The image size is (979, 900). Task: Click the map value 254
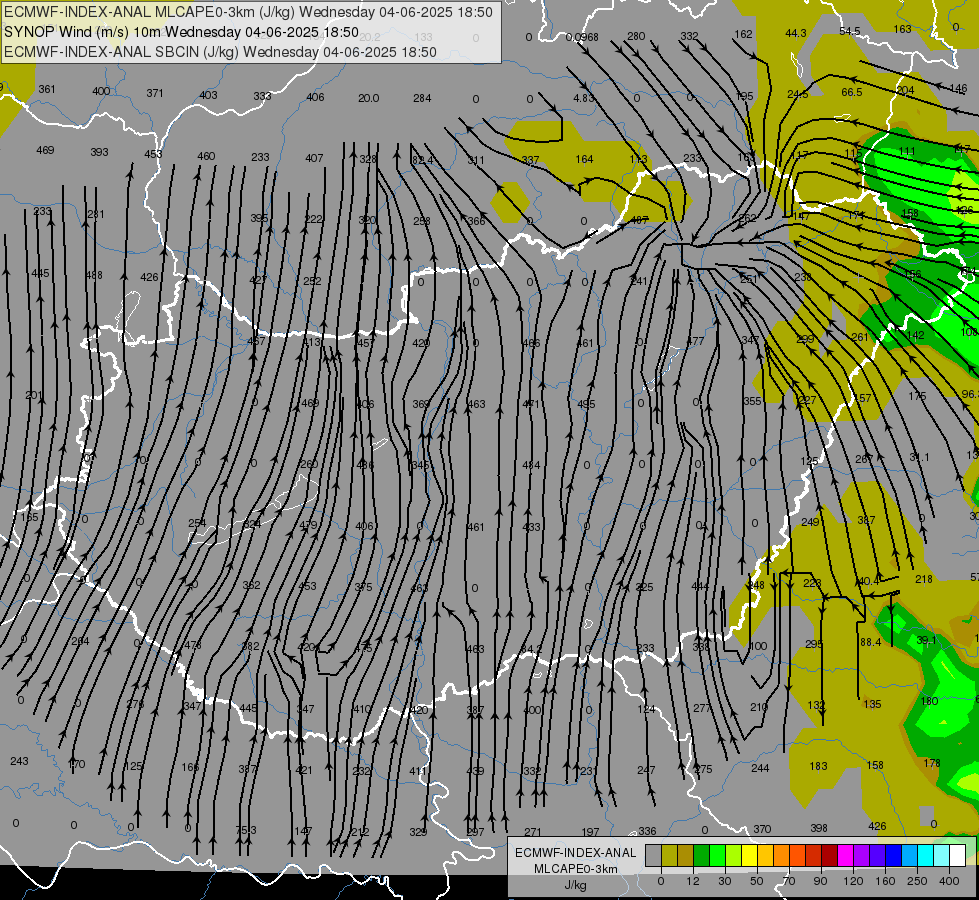click(x=197, y=523)
